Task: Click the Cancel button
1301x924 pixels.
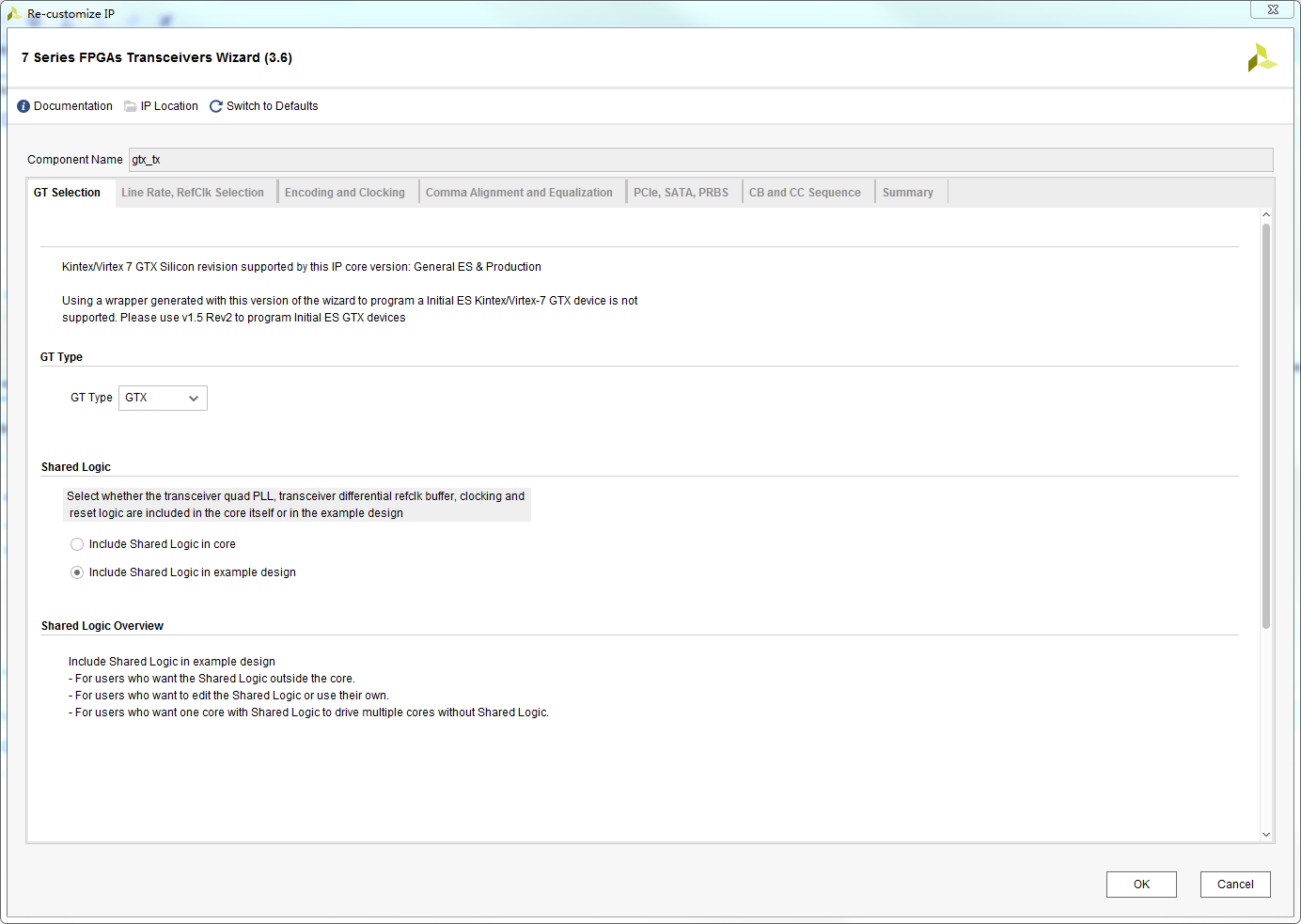Action: tap(1235, 885)
